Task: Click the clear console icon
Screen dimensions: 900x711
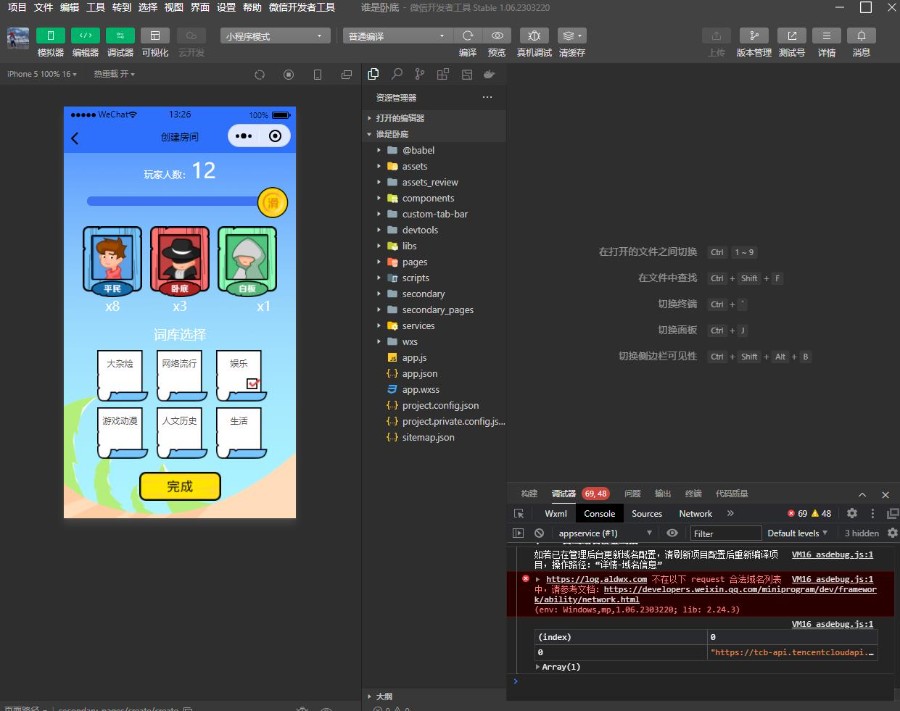Action: [539, 533]
